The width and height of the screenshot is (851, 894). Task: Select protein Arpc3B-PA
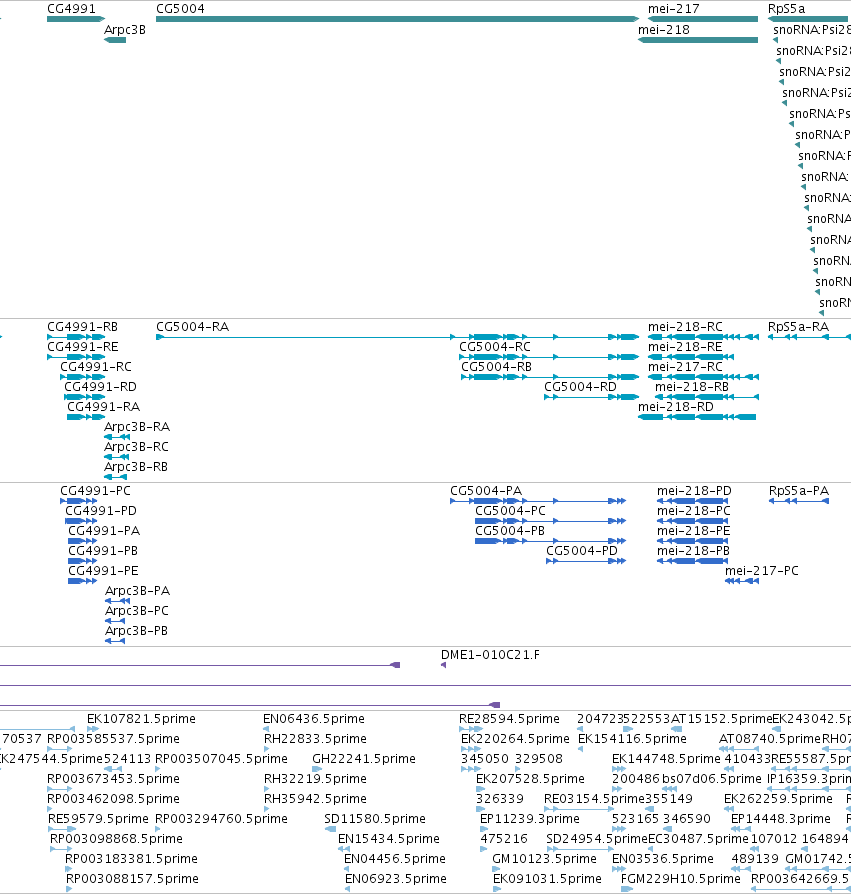(137, 591)
